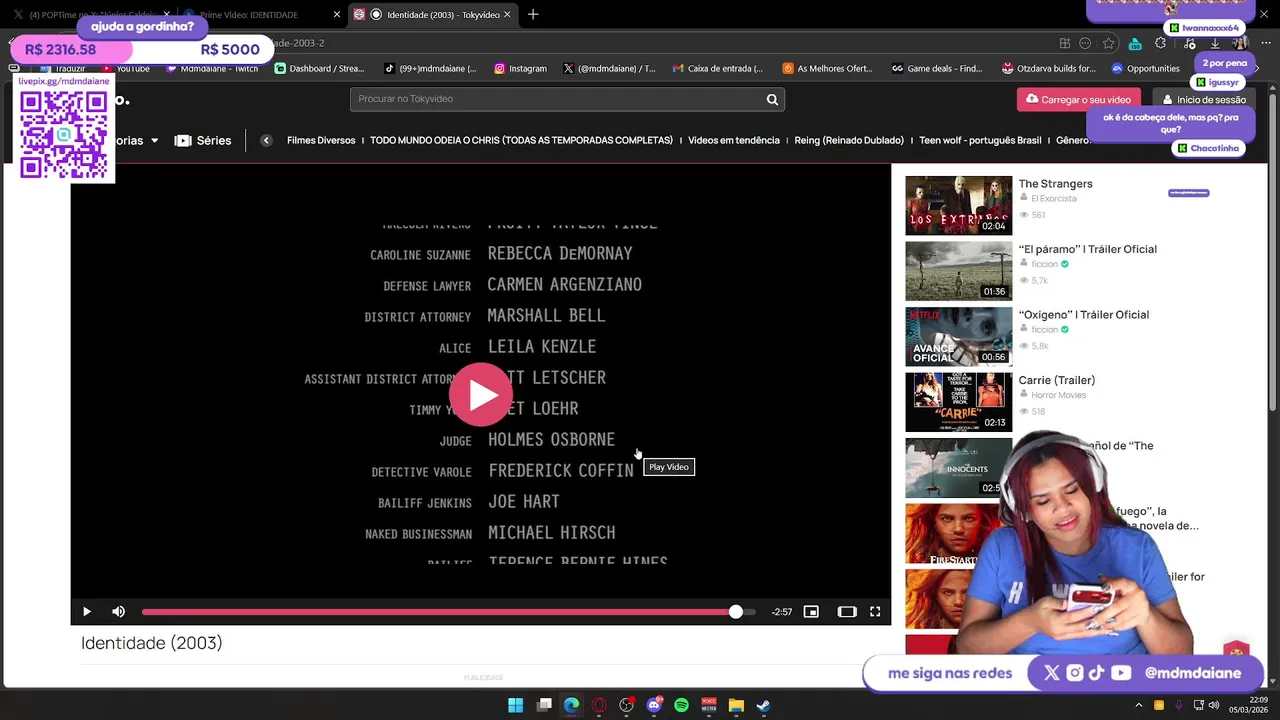Open 'Dashboard / Strea...' bookmark

pyautogui.click(x=319, y=69)
